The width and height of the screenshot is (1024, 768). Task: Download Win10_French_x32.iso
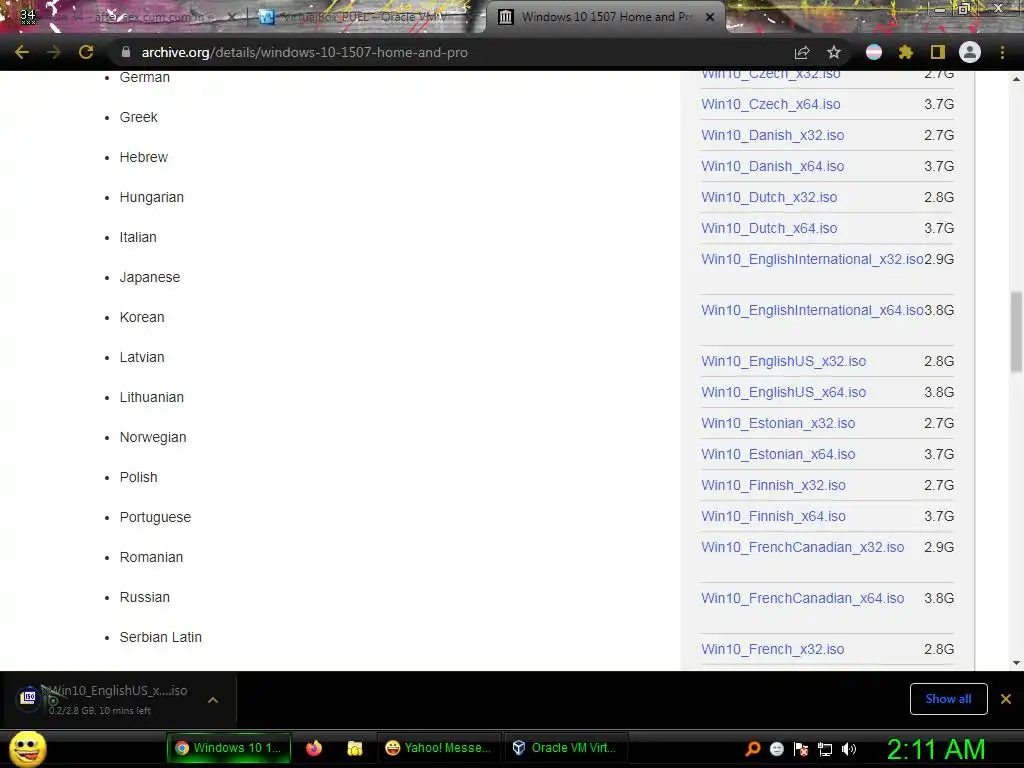coord(773,649)
